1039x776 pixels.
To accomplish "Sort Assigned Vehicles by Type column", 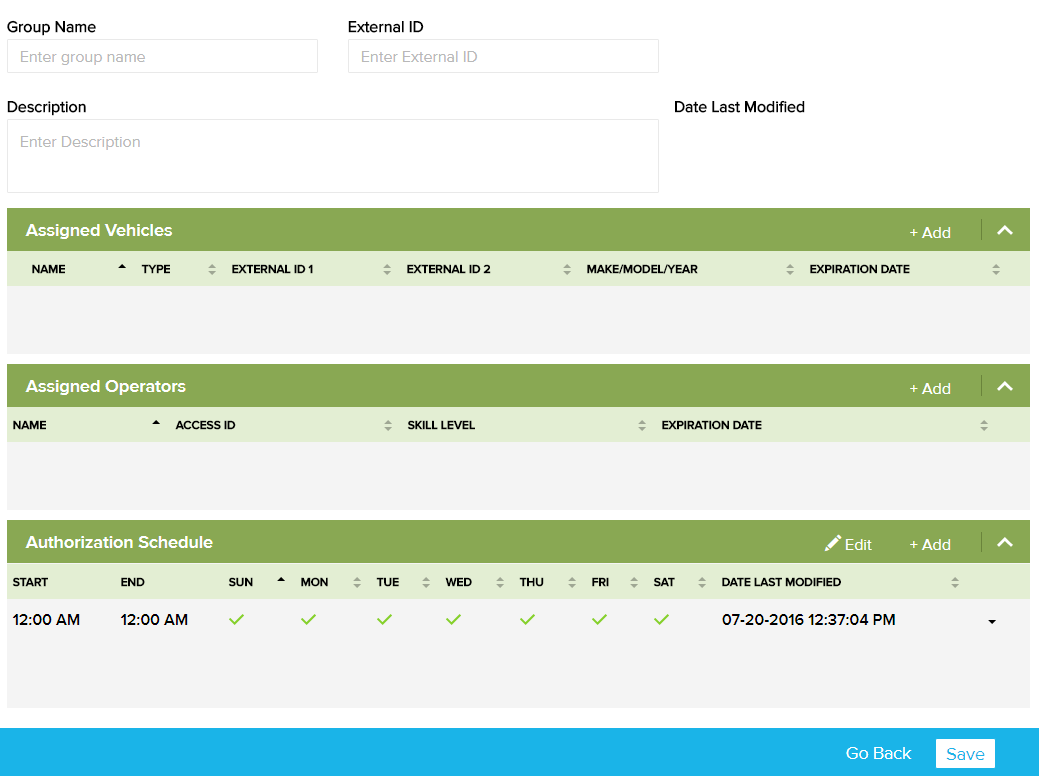I will [x=211, y=269].
